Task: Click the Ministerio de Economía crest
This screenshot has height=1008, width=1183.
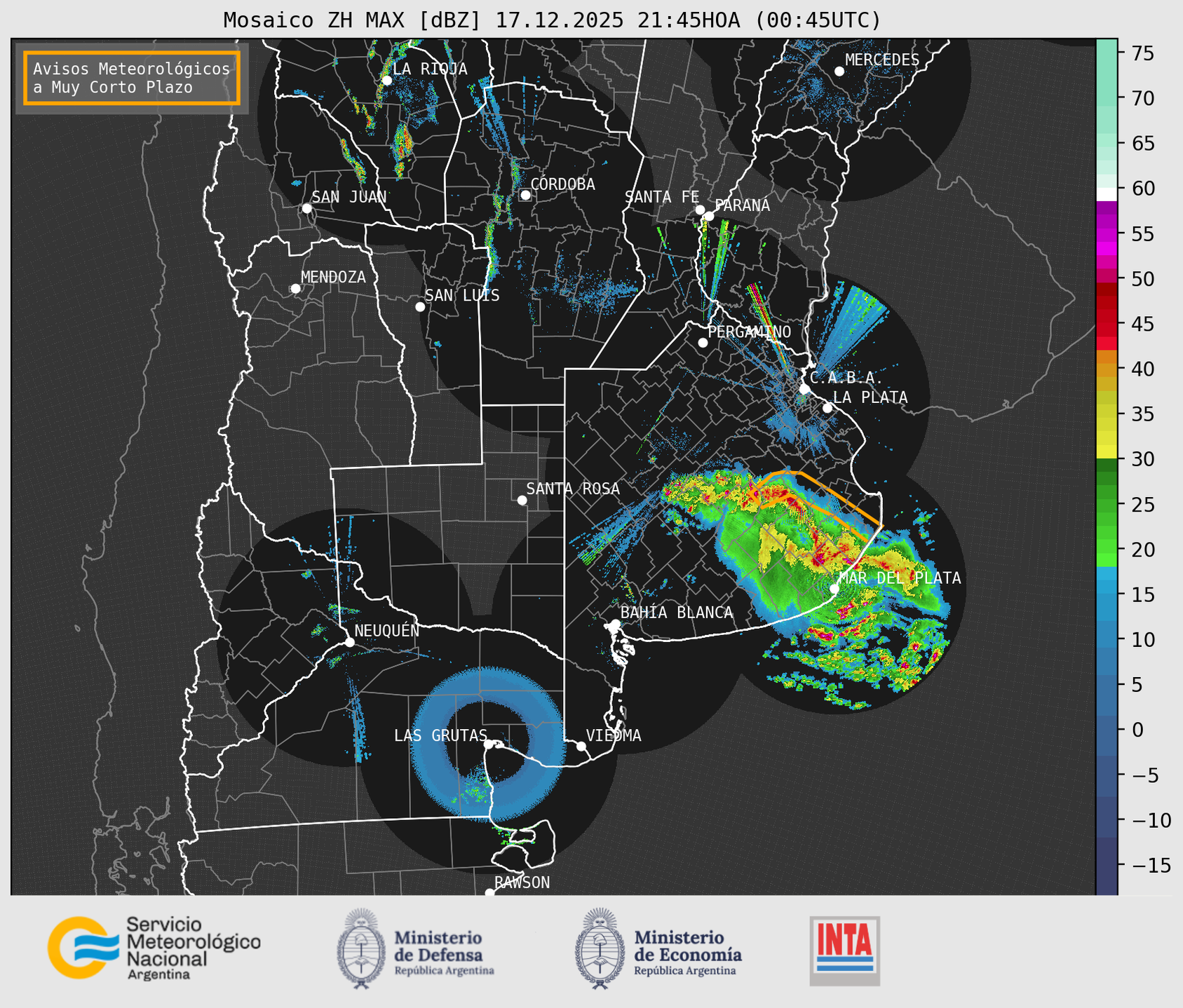Action: (x=600, y=948)
